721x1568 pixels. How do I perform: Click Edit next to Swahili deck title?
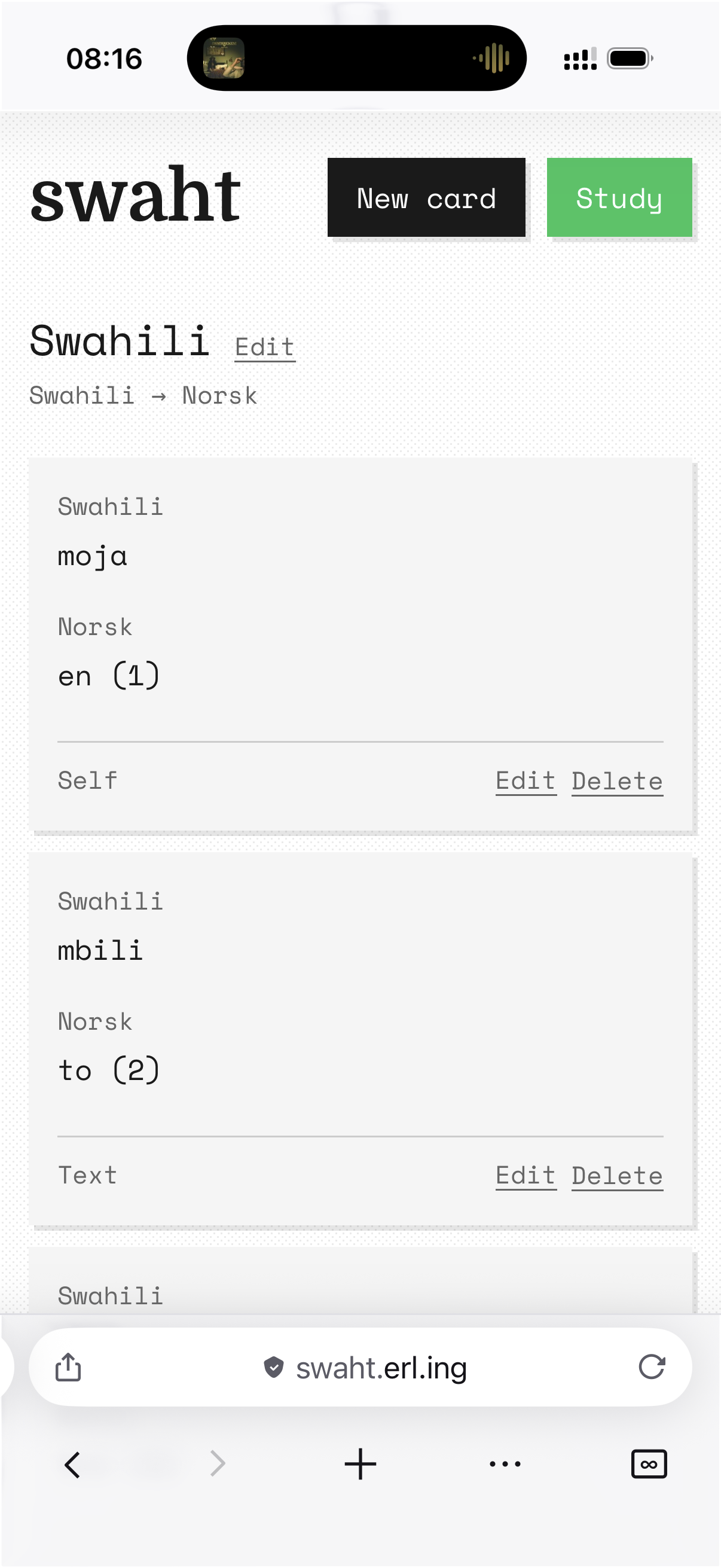(265, 347)
